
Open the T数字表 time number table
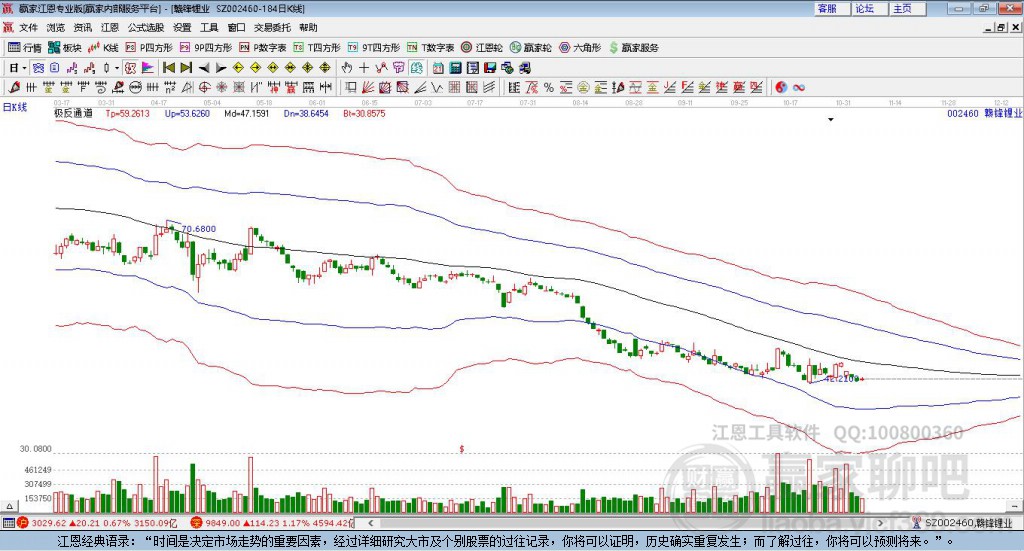[x=430, y=48]
